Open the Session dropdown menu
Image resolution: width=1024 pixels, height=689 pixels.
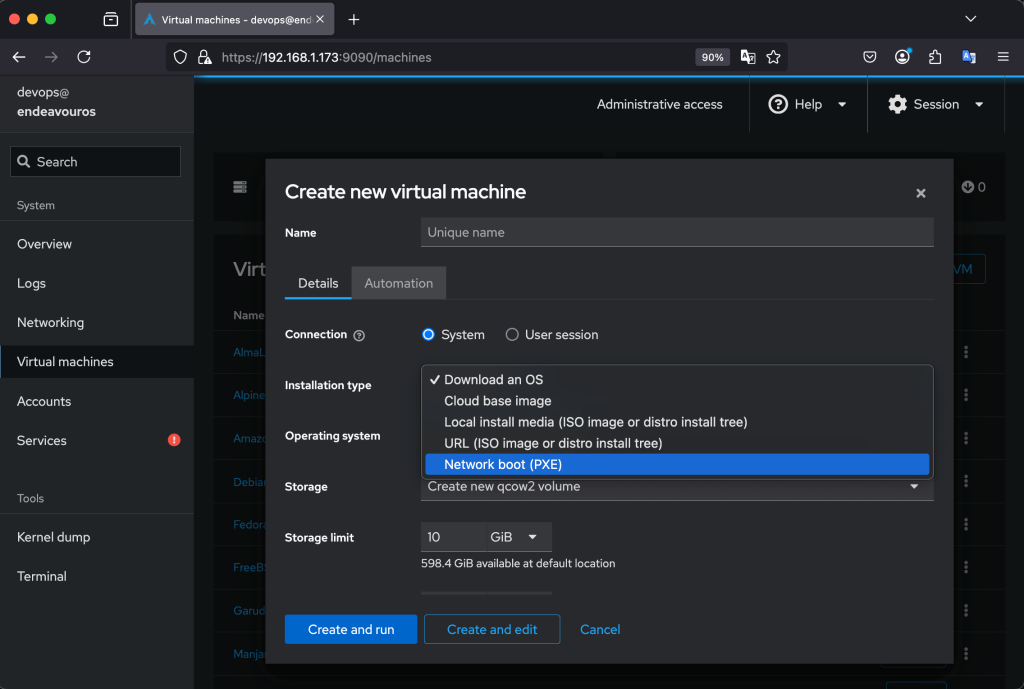click(x=935, y=104)
